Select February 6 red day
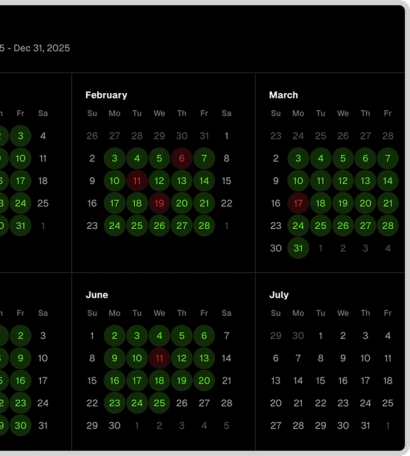The height and width of the screenshot is (456, 410). (x=182, y=158)
